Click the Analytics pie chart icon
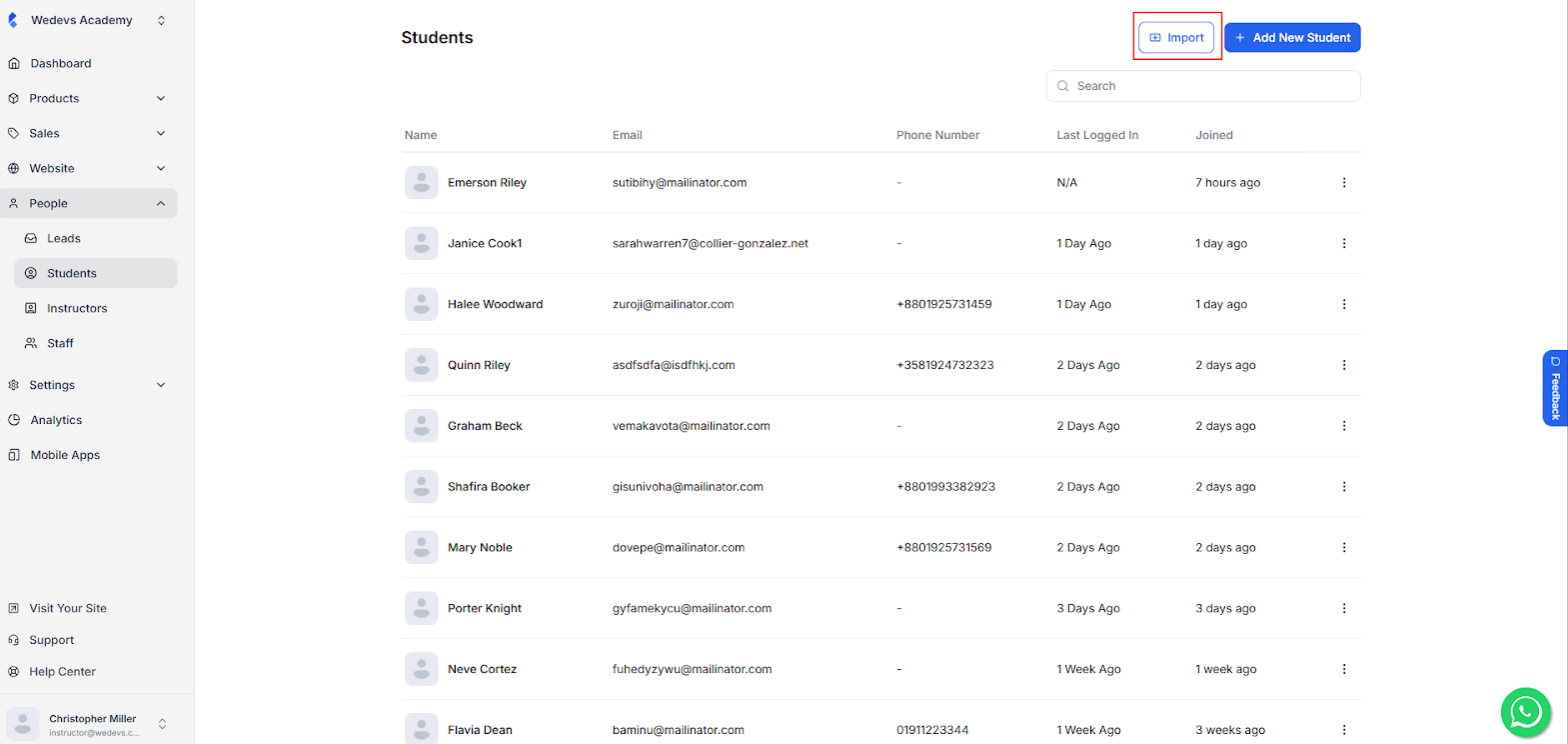 [14, 420]
